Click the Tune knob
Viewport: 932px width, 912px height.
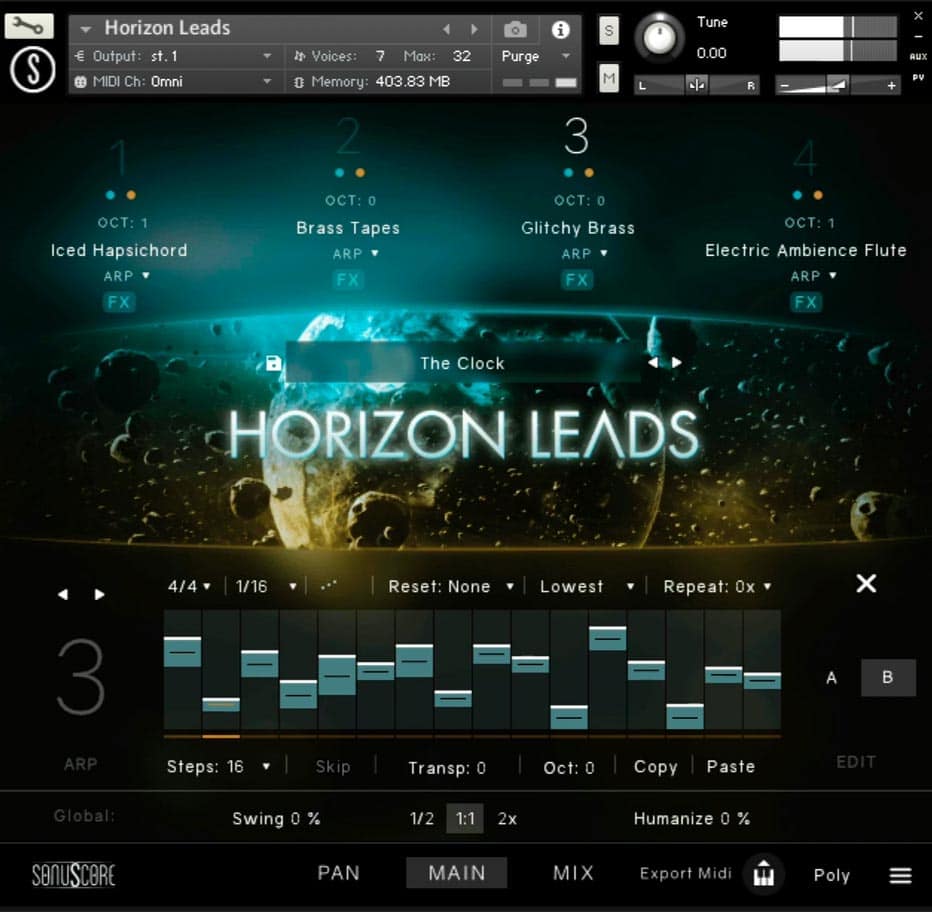click(658, 37)
